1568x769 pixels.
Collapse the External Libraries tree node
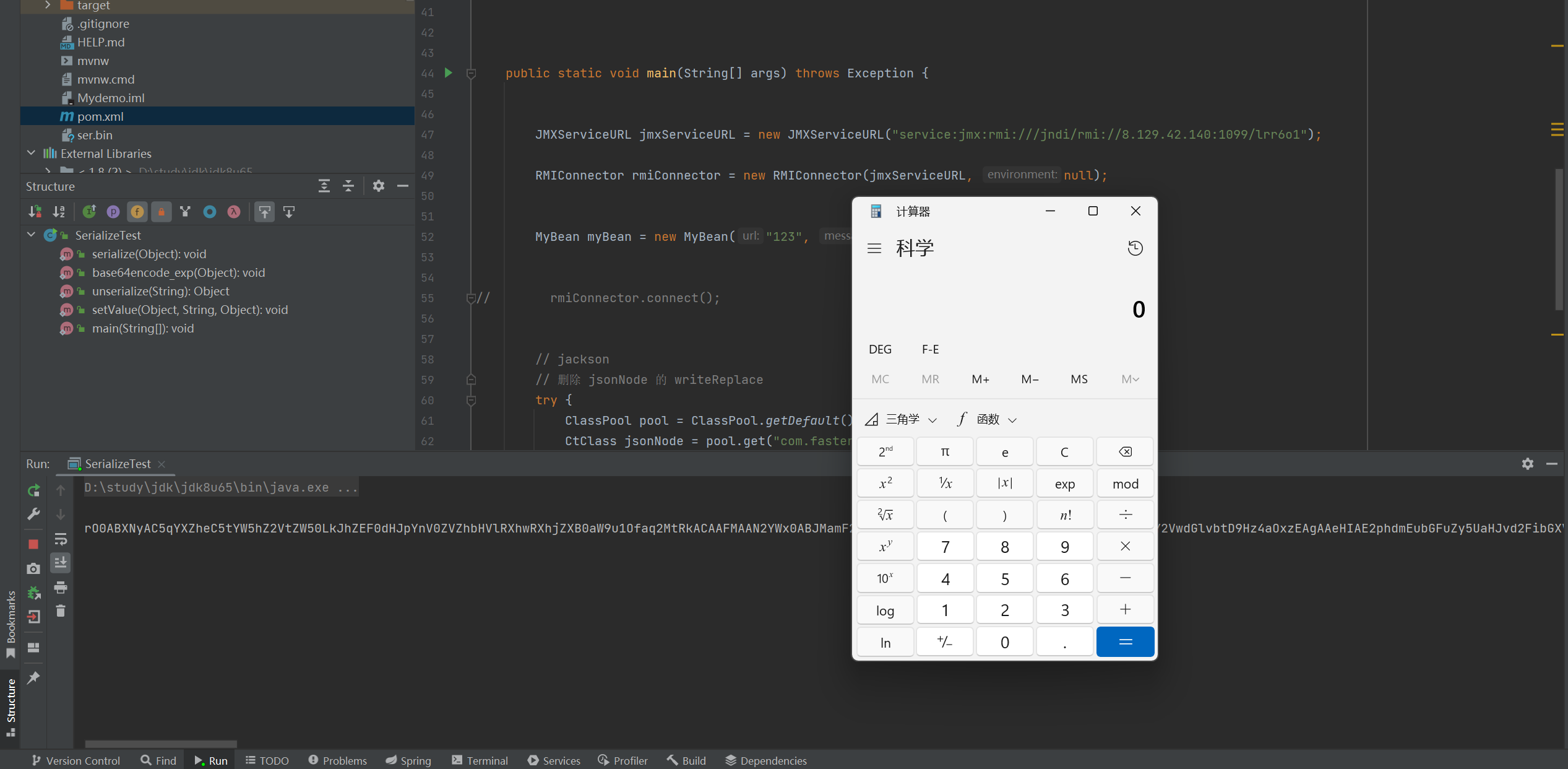tap(31, 153)
